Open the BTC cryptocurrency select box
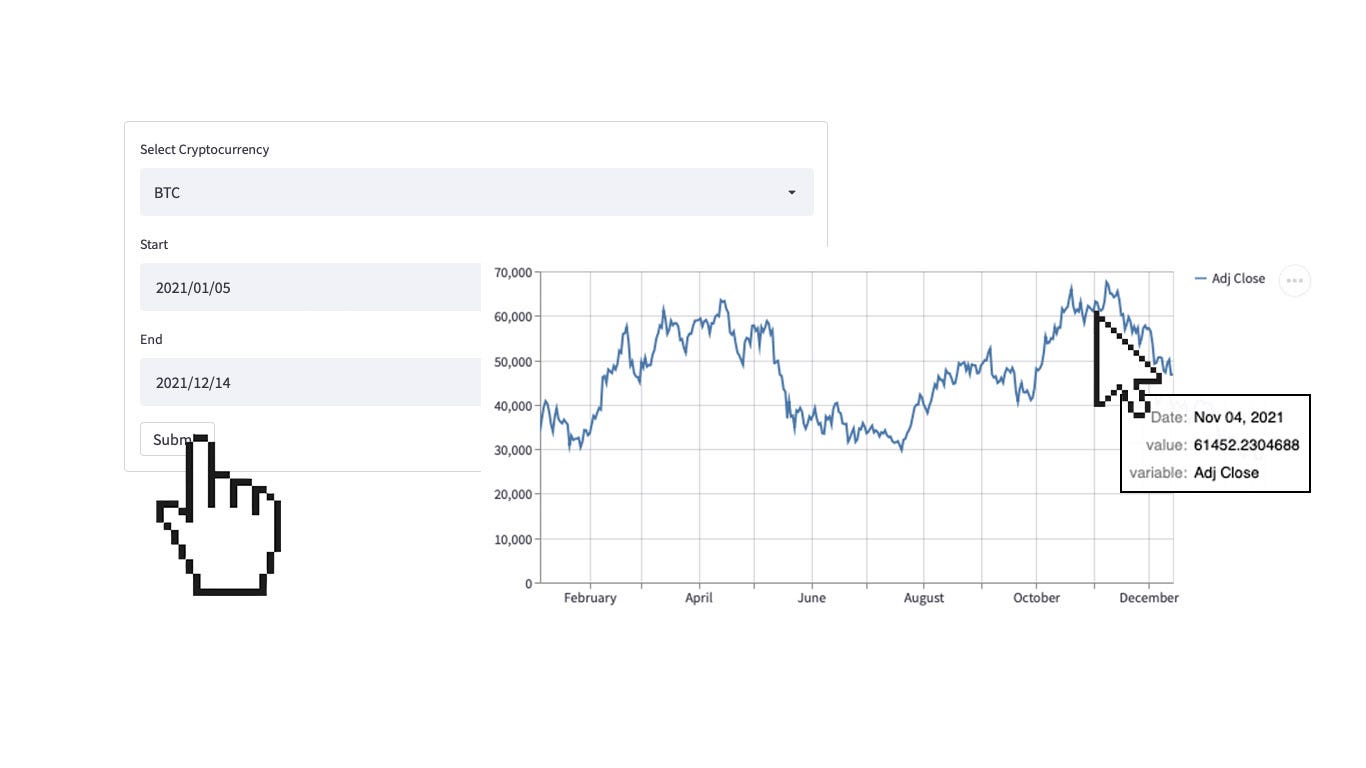 (x=476, y=192)
